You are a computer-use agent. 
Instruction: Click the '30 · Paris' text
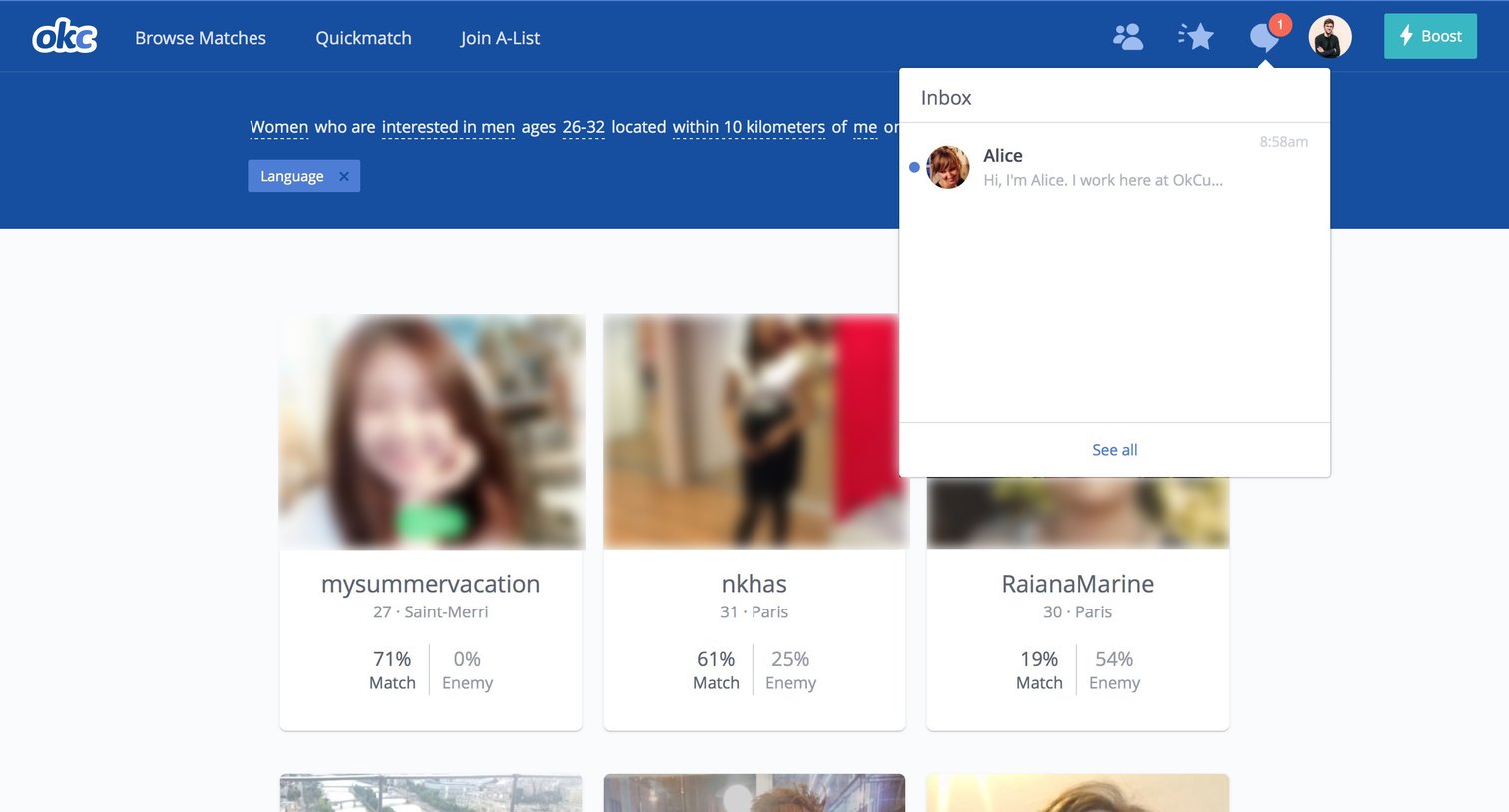point(1078,612)
